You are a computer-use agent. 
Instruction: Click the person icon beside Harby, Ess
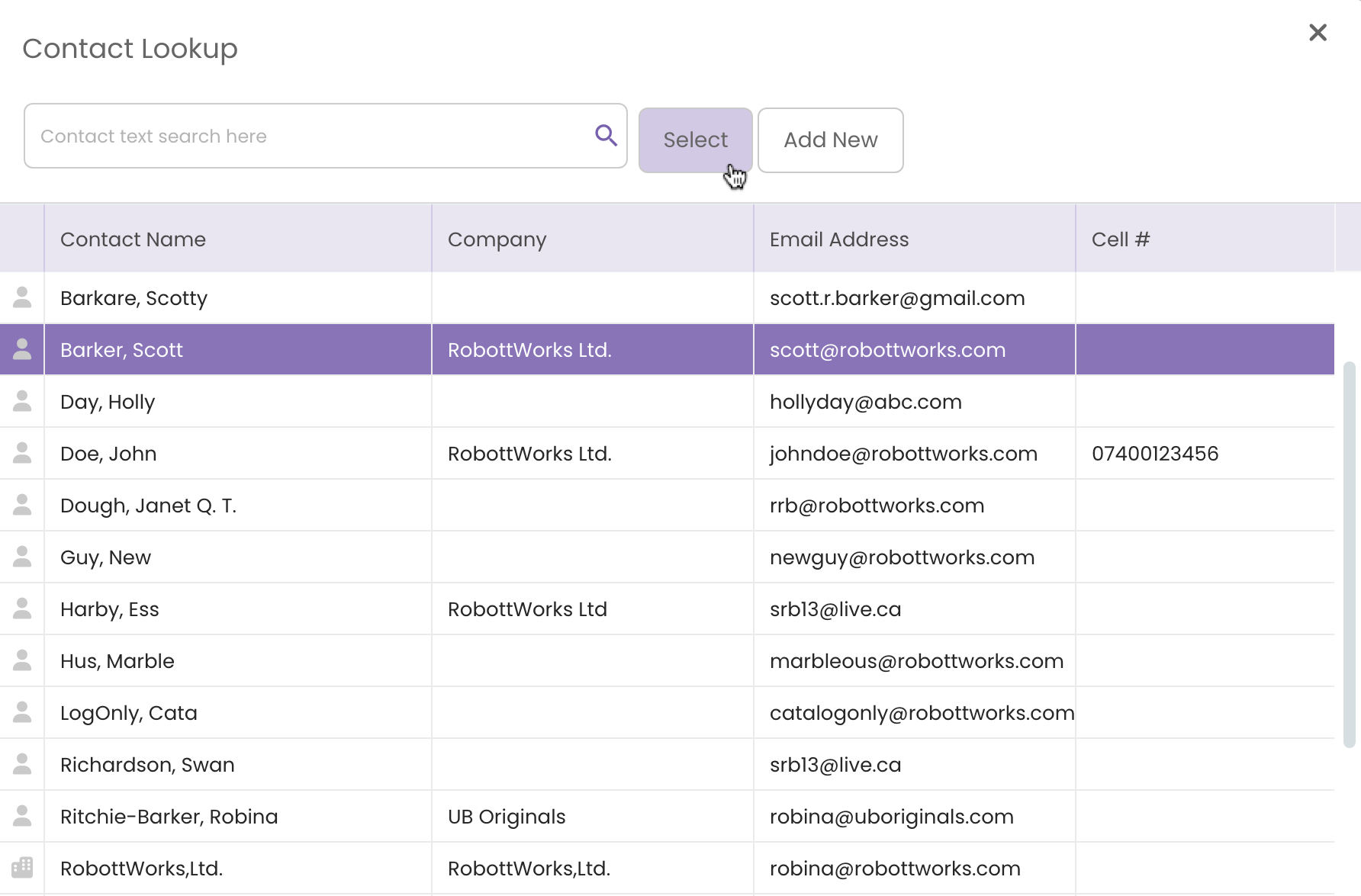tap(22, 609)
